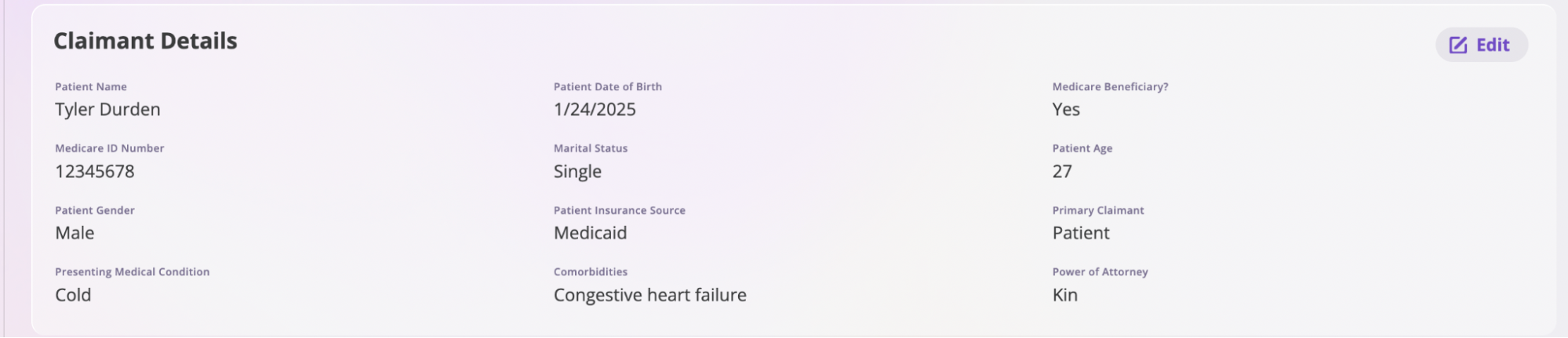Viewport: 1568px width, 338px height.
Task: Select the patient name Tyler Durden
Action: (x=107, y=110)
